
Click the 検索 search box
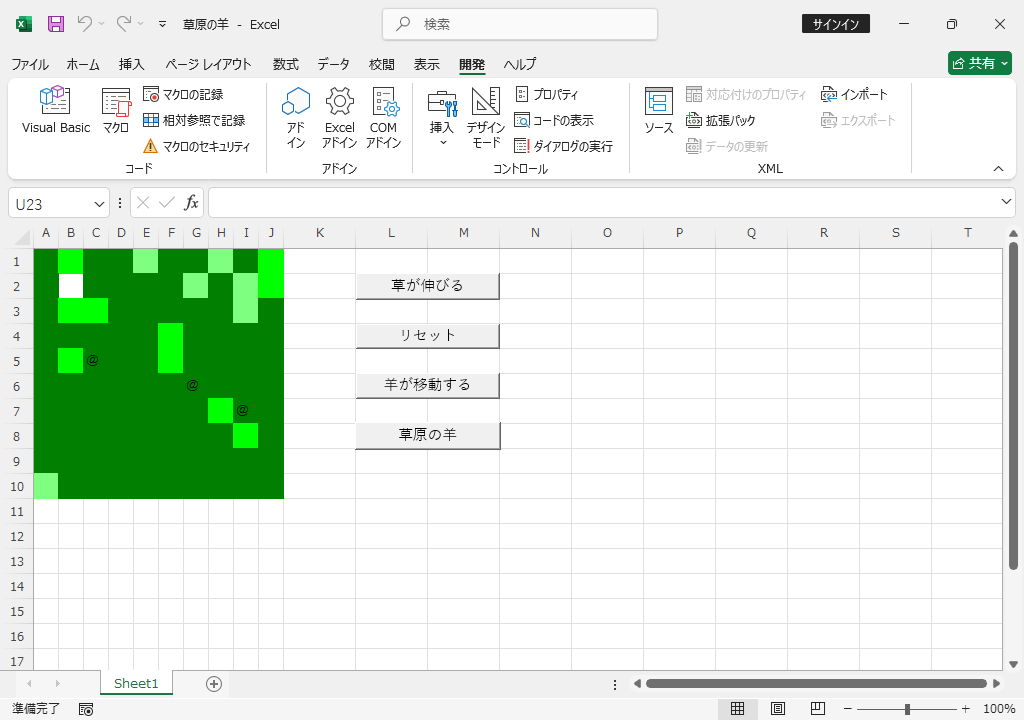pos(520,24)
